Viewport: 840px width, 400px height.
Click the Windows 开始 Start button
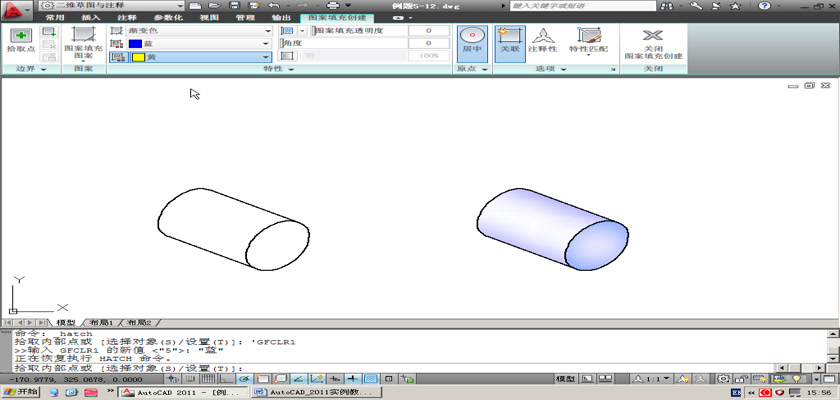(20, 393)
